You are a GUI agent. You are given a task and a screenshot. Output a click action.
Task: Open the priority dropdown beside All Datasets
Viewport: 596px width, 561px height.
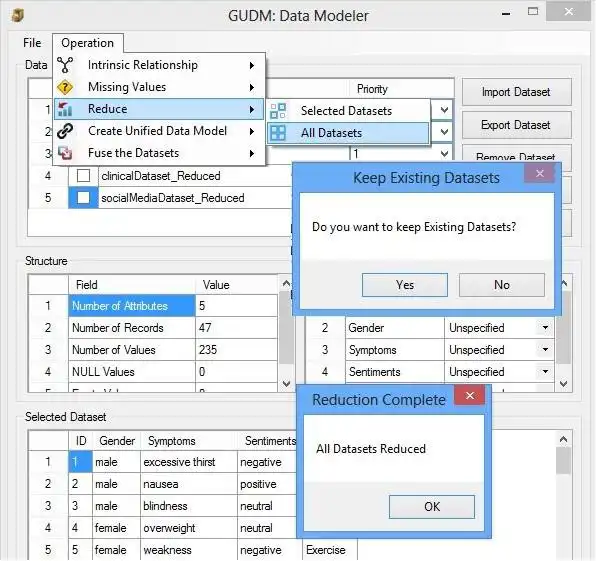[x=444, y=132]
